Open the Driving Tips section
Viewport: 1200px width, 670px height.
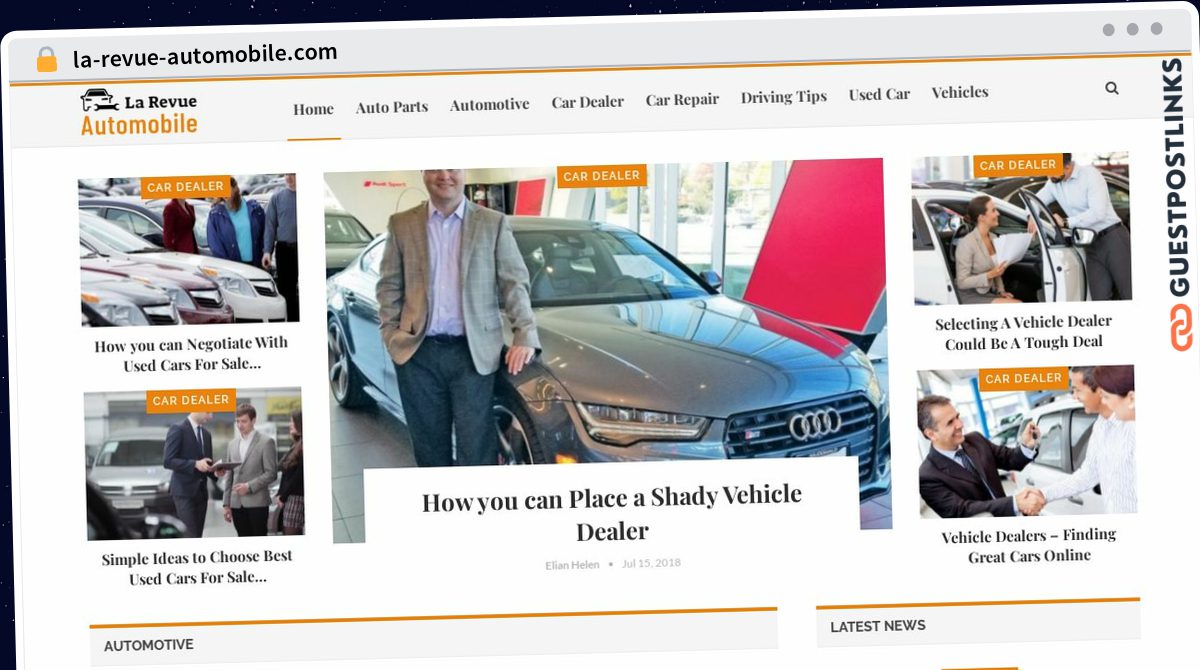[x=784, y=97]
